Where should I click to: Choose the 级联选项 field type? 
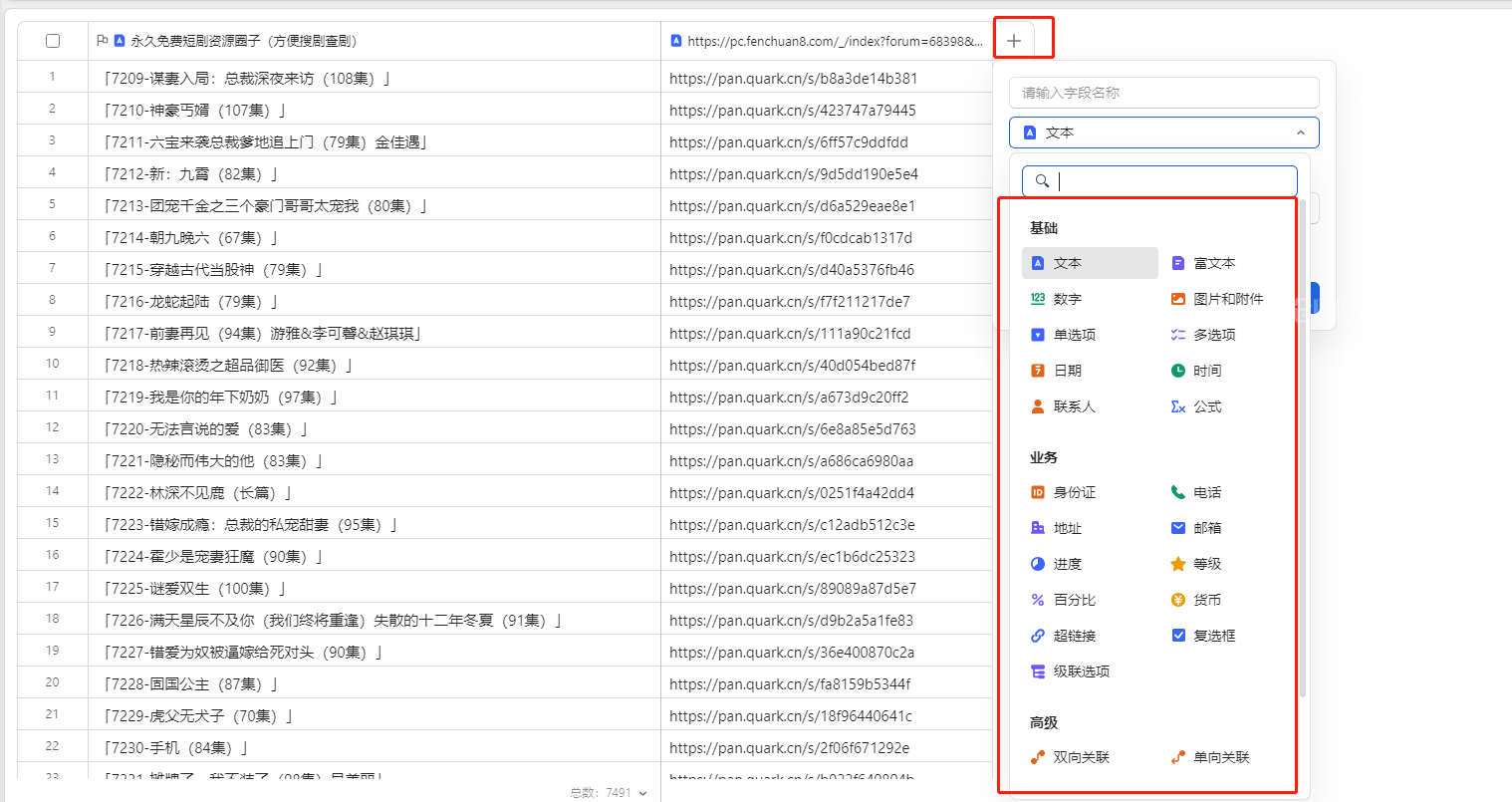1070,671
